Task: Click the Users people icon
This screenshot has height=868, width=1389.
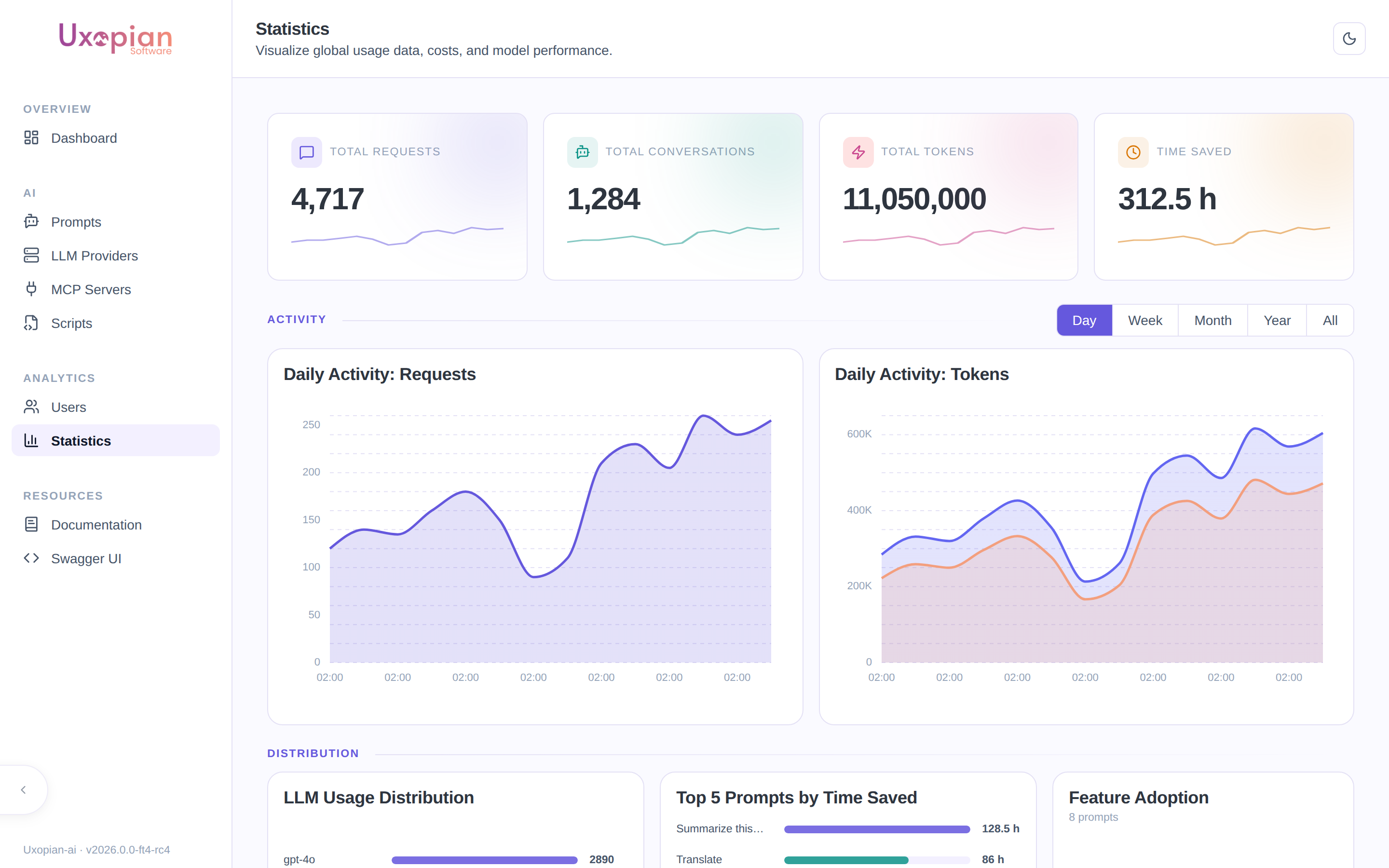Action: [31, 407]
